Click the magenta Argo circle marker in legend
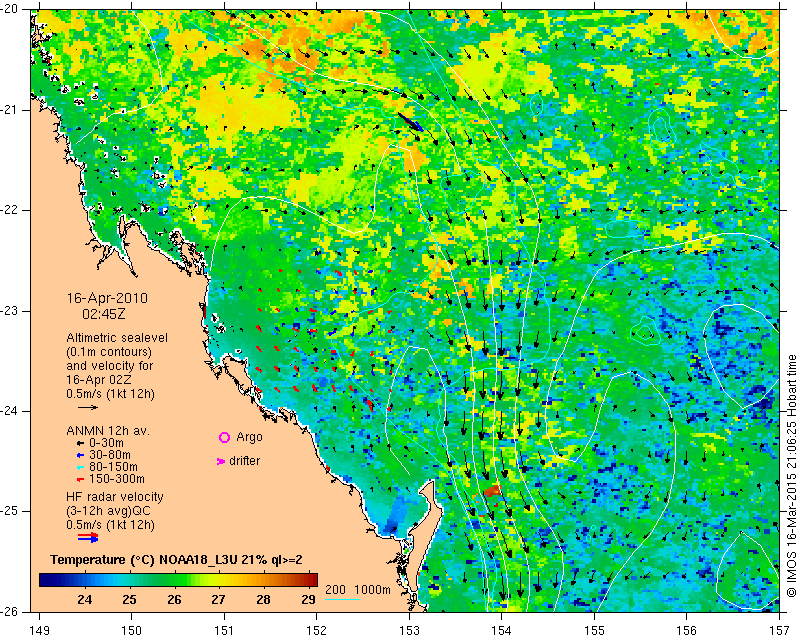This screenshot has width=800, height=640. [224, 437]
